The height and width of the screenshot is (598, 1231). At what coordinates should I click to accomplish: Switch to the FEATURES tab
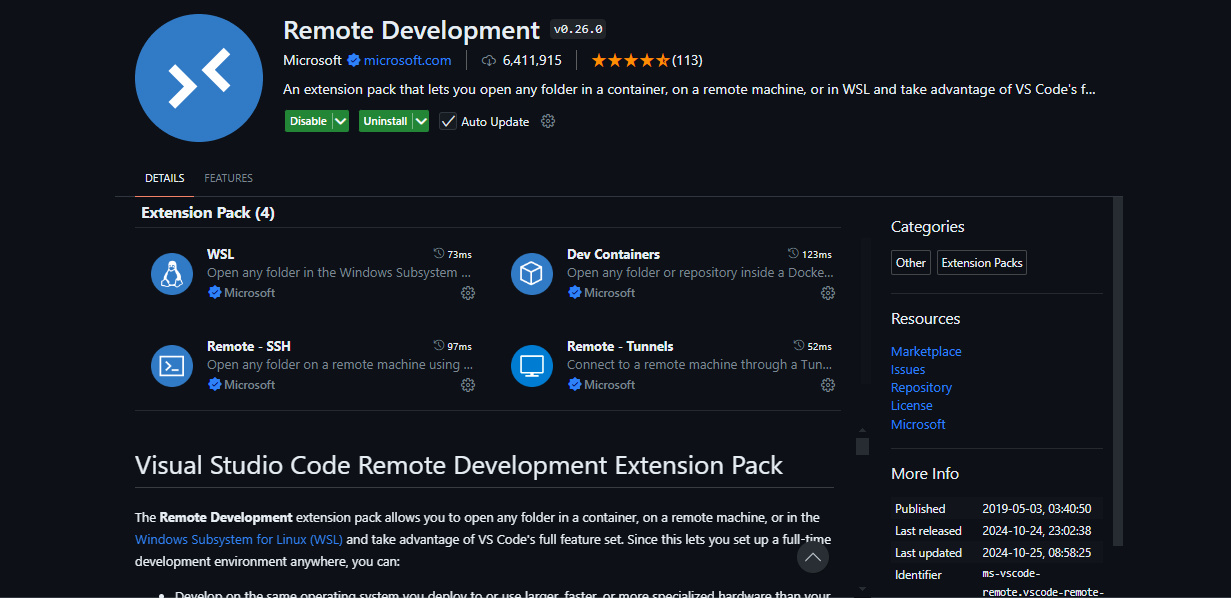[x=228, y=178]
